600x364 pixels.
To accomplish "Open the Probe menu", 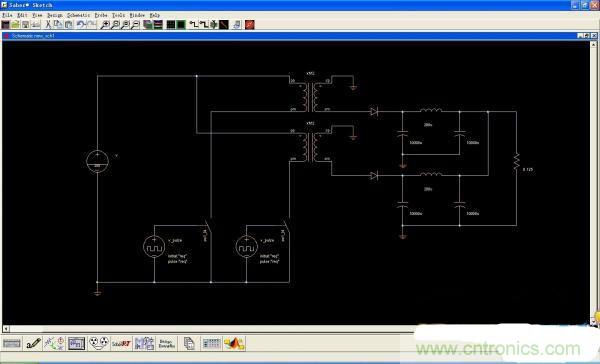I will pos(101,15).
